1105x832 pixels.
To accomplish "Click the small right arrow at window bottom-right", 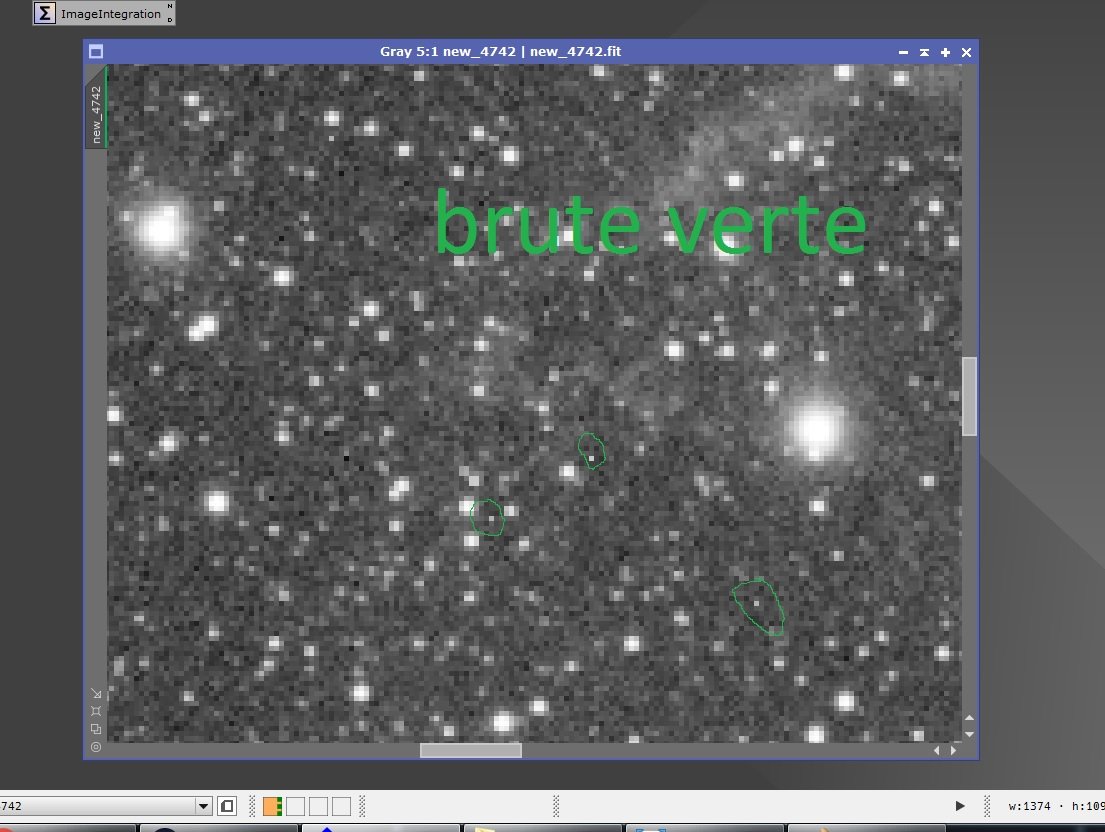I will tap(953, 750).
